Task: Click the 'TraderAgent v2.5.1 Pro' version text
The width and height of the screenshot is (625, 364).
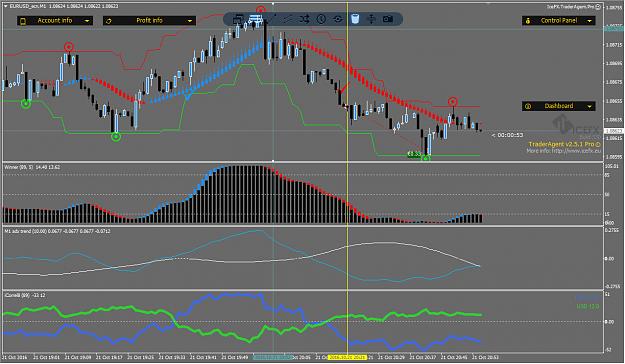Action: (x=561, y=144)
